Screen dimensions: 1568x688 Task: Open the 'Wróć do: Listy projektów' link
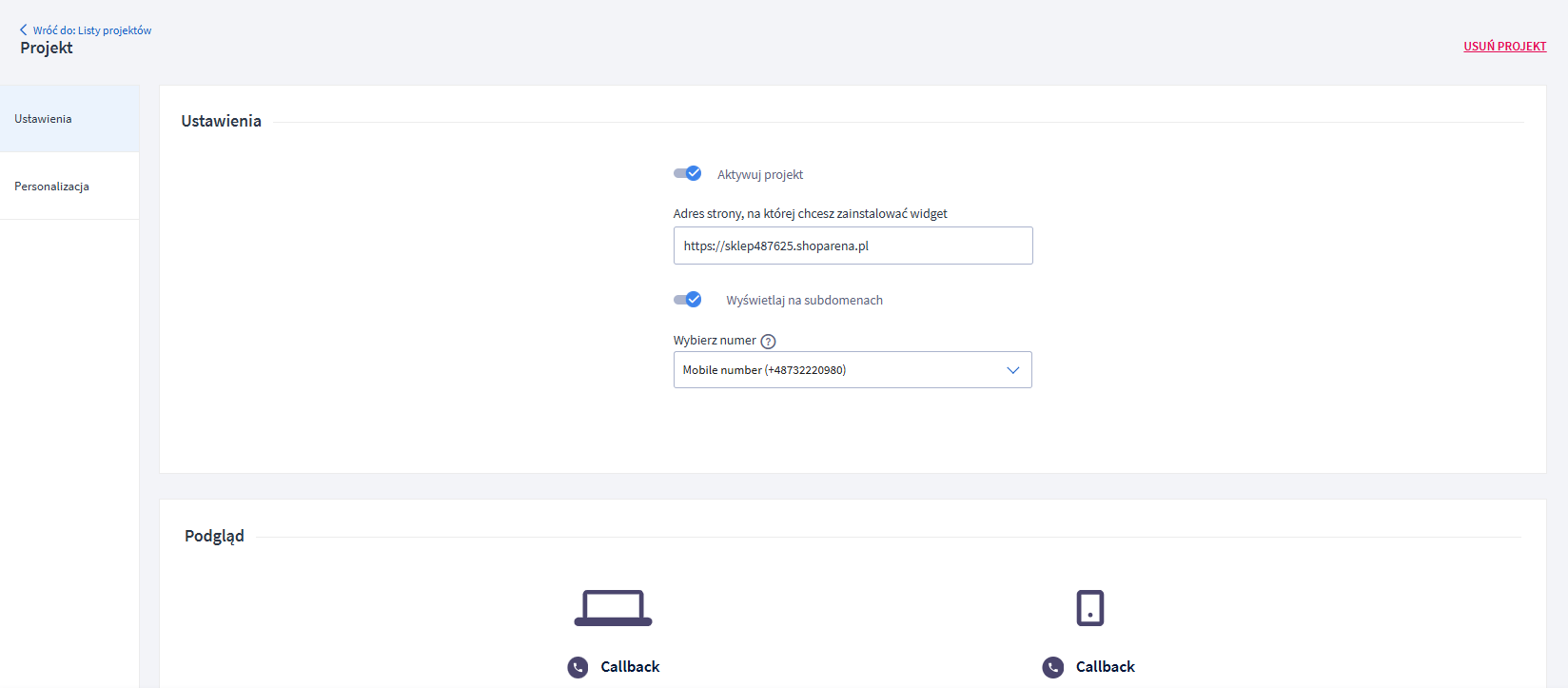point(91,30)
